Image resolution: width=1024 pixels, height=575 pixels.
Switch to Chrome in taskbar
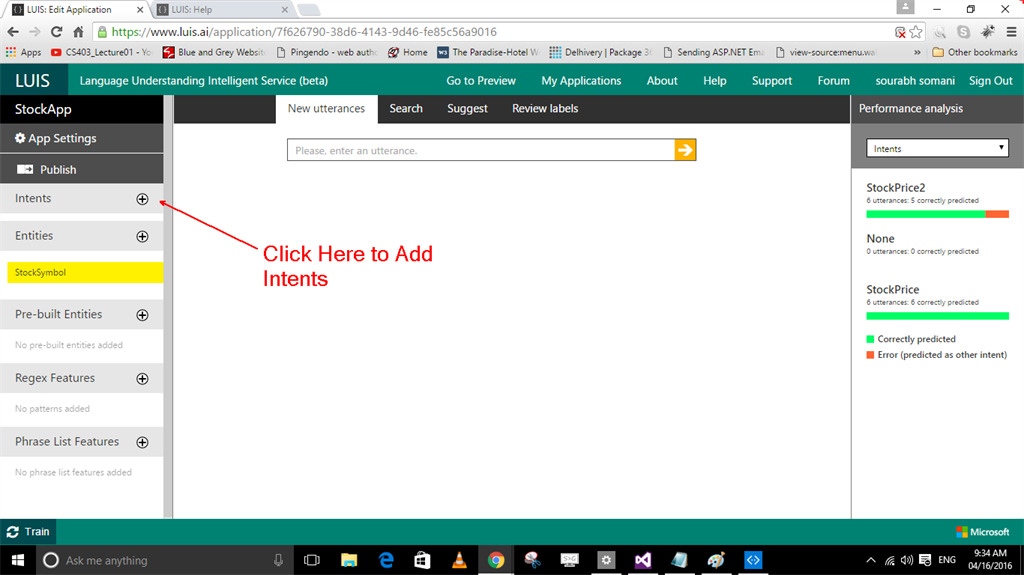tap(496, 560)
